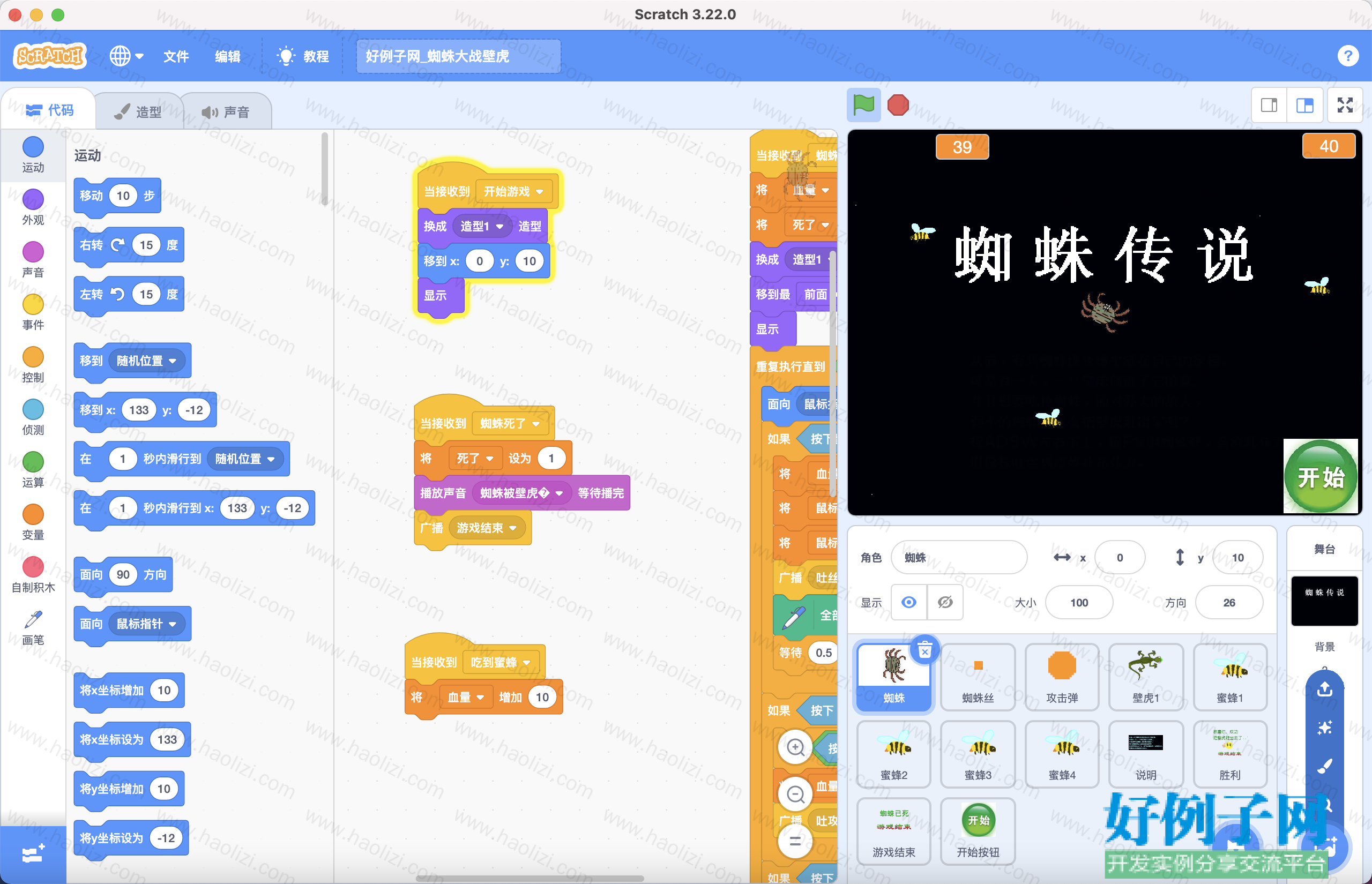Image resolution: width=1372 pixels, height=884 pixels.
Task: Click the sprite x coordinate field
Action: [1120, 557]
